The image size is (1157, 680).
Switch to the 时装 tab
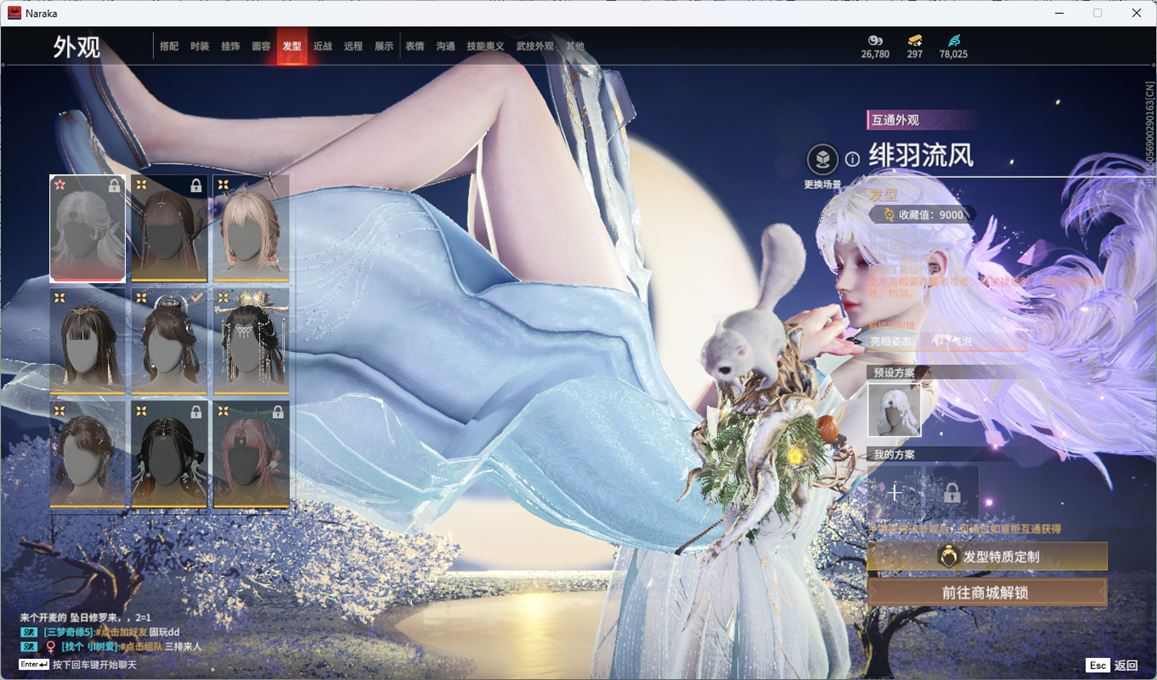[200, 46]
